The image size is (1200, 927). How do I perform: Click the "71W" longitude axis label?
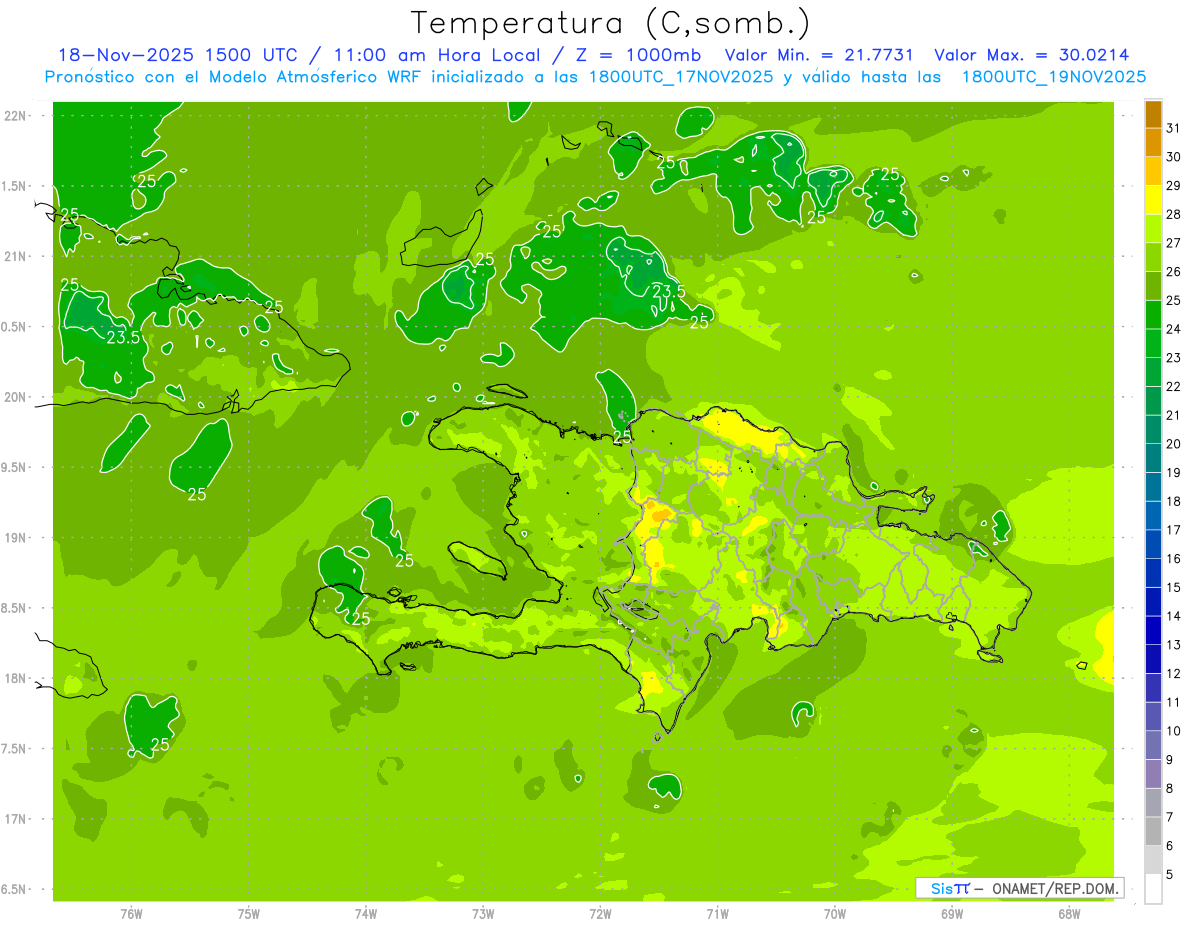pyautogui.click(x=717, y=913)
